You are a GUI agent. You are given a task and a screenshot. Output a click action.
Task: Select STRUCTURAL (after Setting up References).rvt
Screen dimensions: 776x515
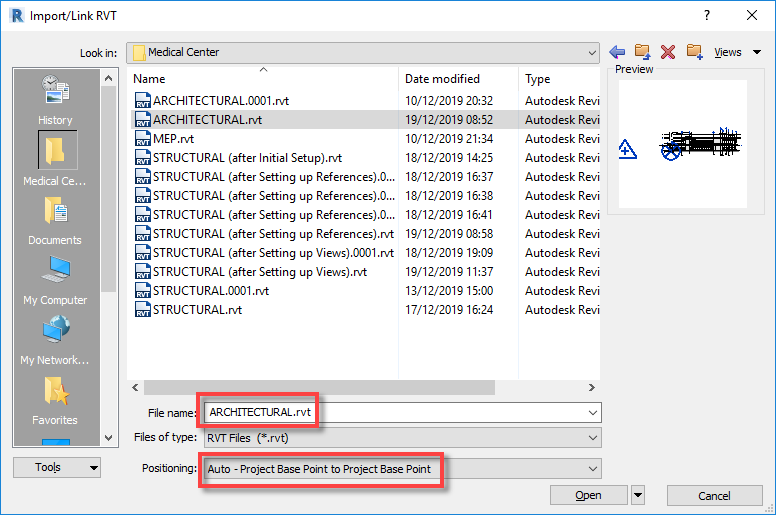(x=274, y=234)
